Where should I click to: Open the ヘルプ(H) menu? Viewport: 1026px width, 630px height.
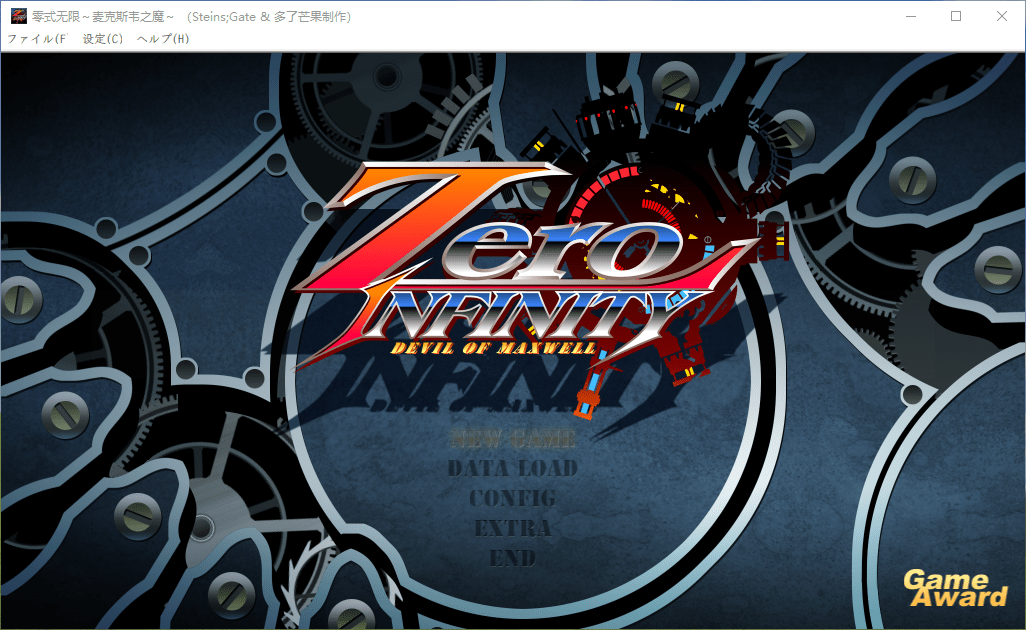click(x=163, y=39)
